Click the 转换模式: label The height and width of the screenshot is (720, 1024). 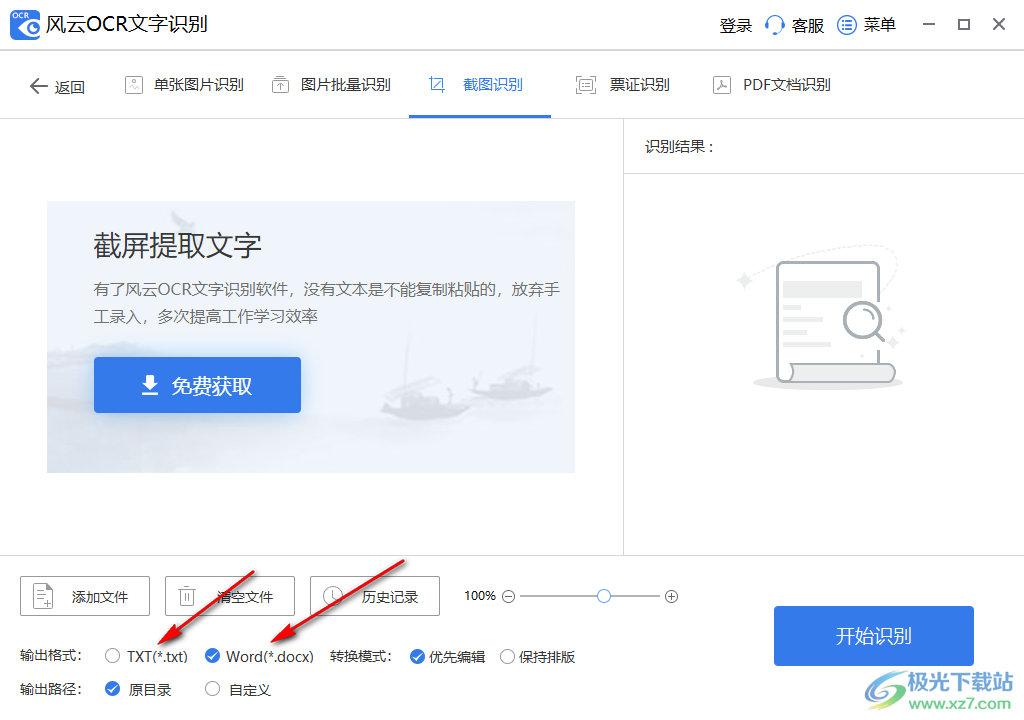(x=360, y=656)
